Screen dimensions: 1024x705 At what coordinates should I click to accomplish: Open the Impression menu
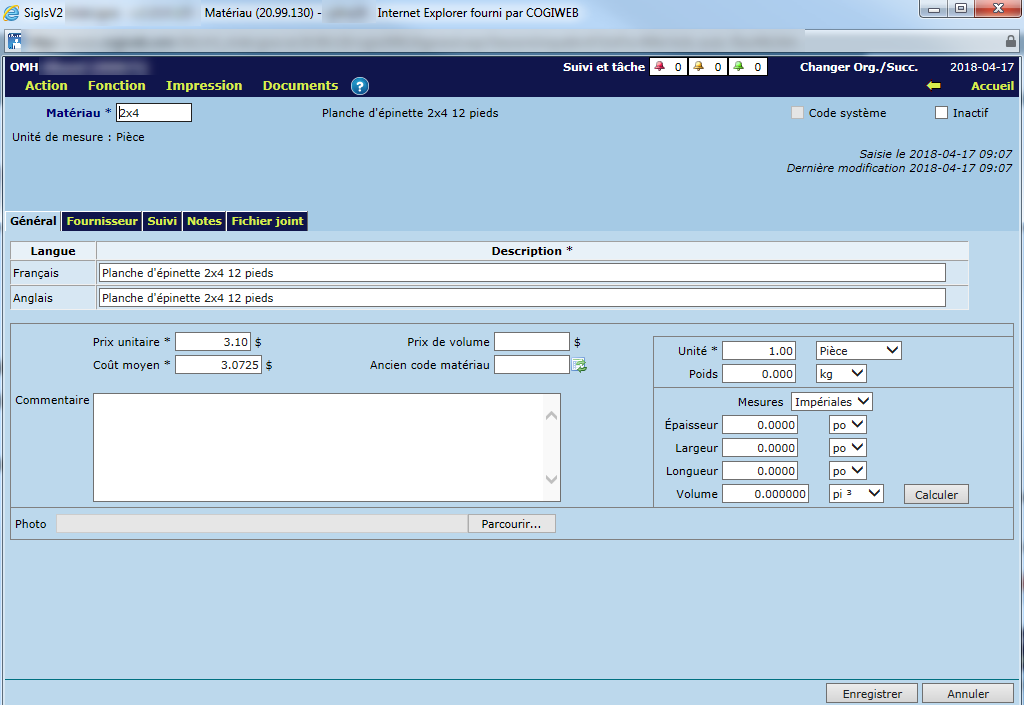click(x=204, y=86)
